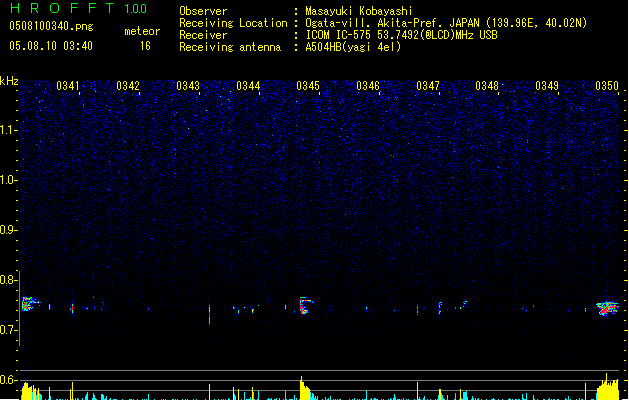Click the meteor label
This screenshot has width=629, height=400.
[142, 31]
